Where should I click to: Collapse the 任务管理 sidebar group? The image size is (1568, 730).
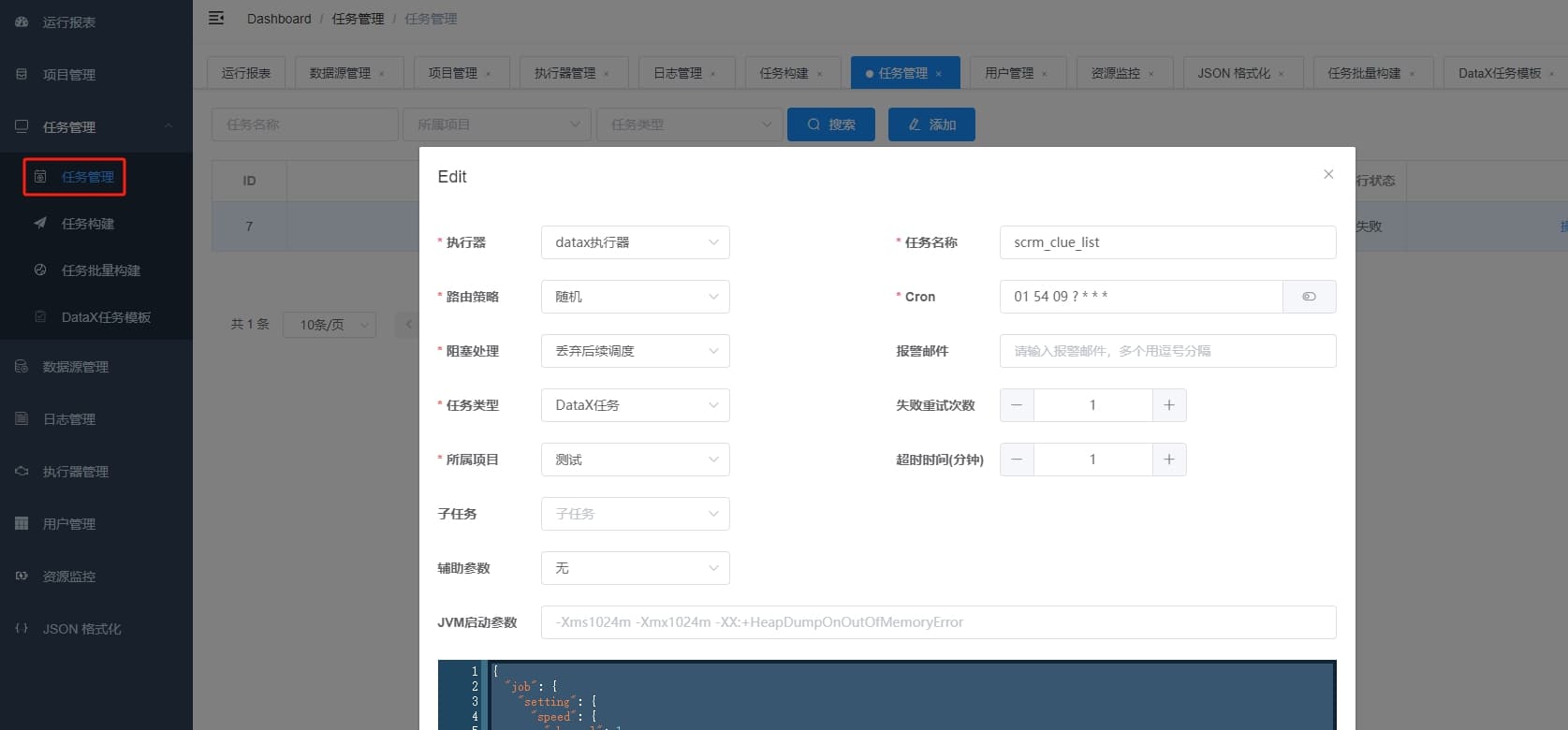(96, 126)
